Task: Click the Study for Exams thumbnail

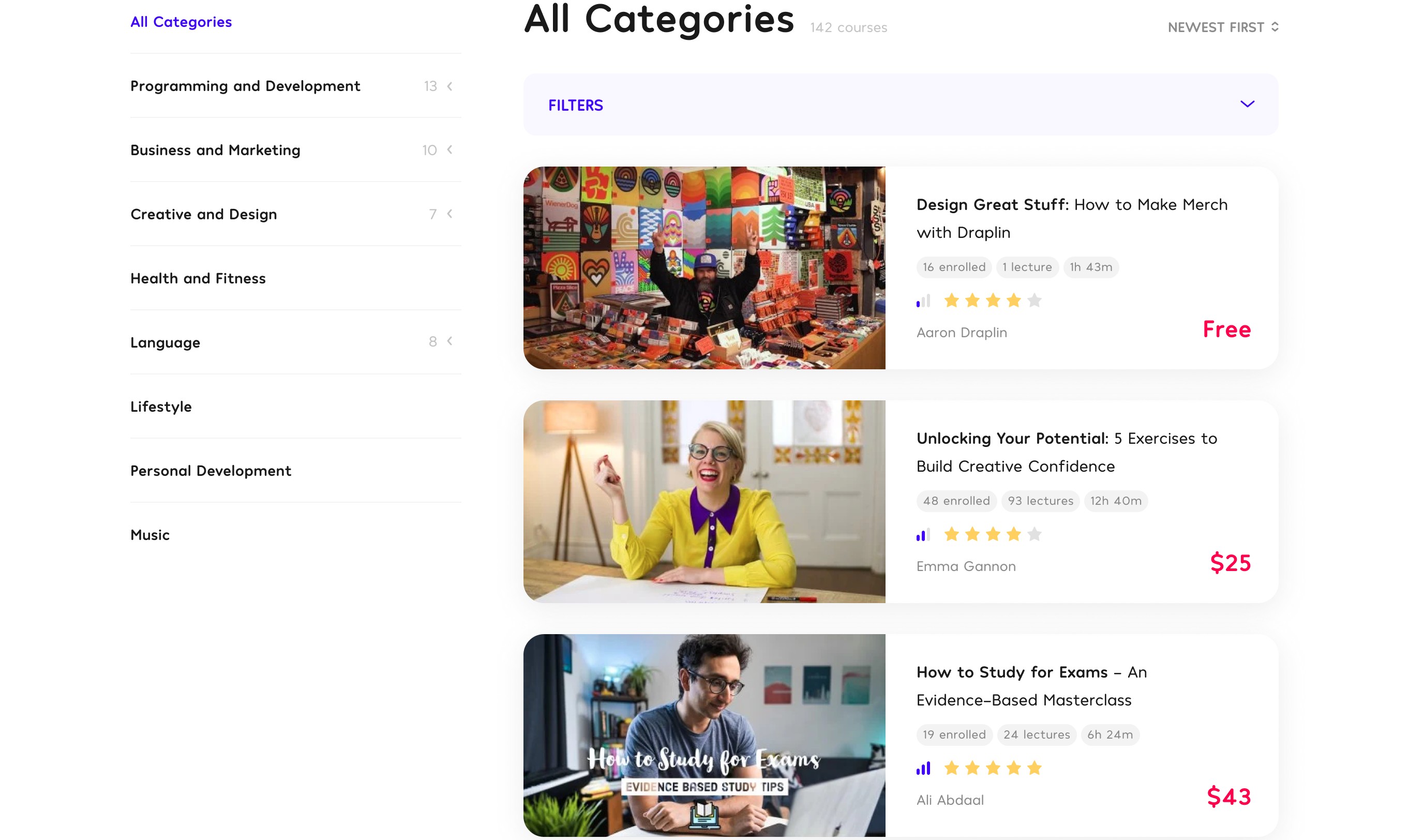Action: tap(704, 736)
